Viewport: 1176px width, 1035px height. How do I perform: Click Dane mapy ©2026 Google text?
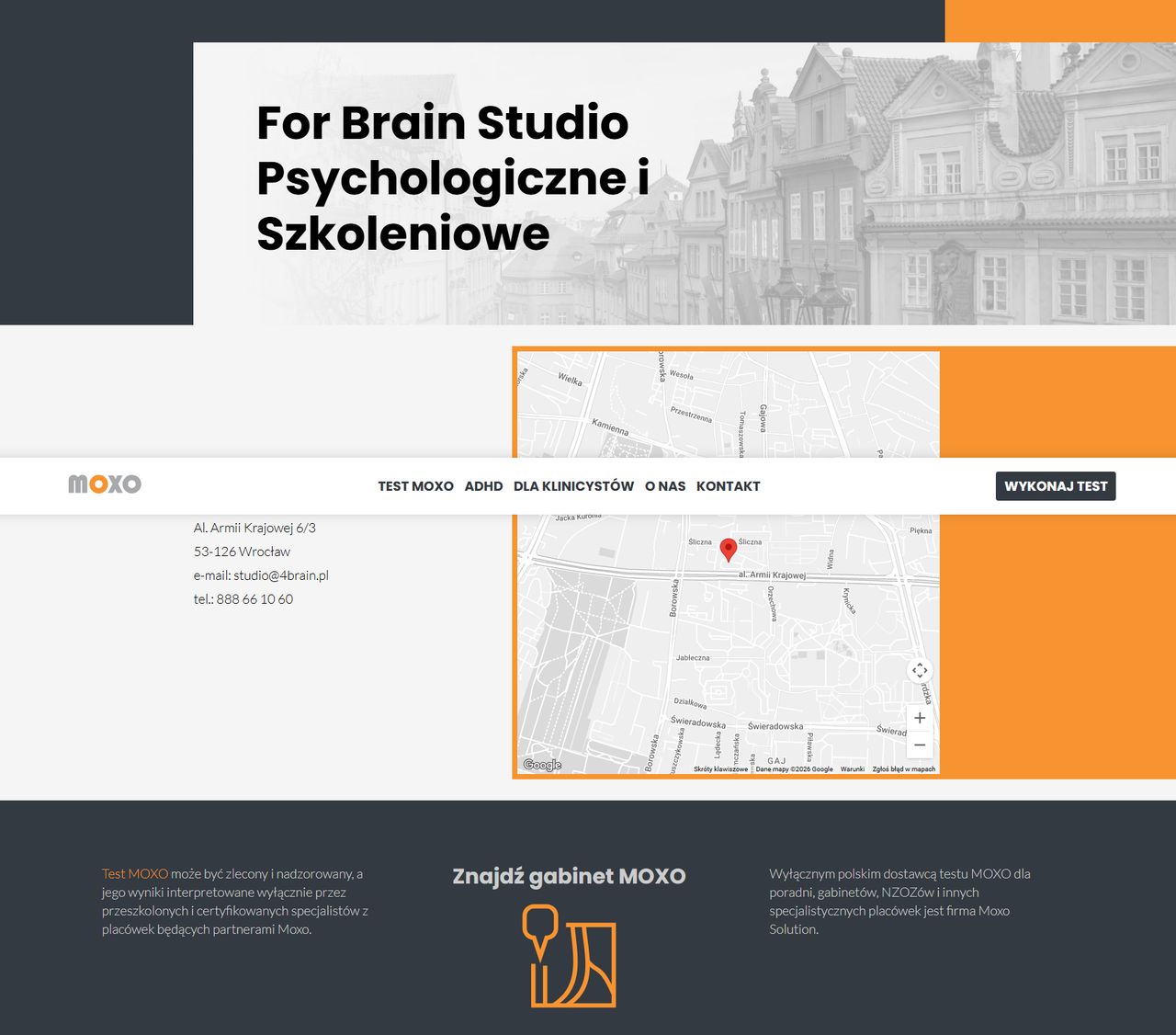pyautogui.click(x=795, y=769)
